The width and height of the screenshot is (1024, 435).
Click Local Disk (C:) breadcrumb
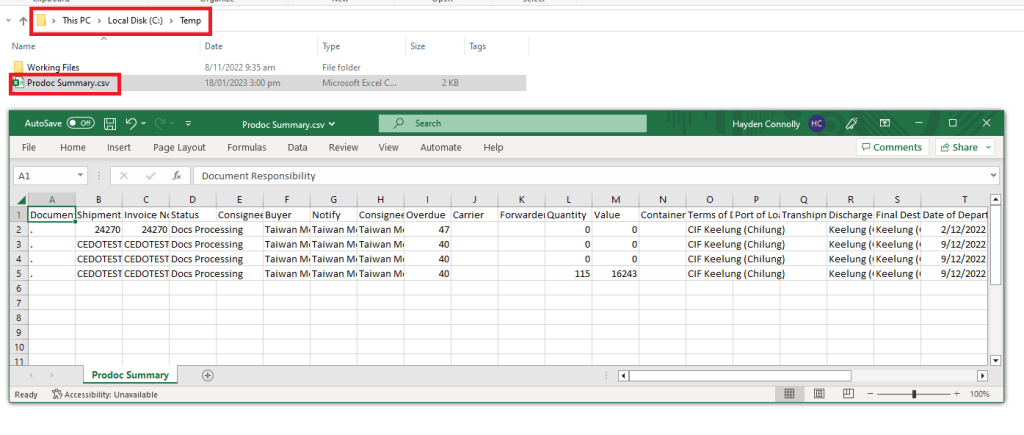[135, 21]
